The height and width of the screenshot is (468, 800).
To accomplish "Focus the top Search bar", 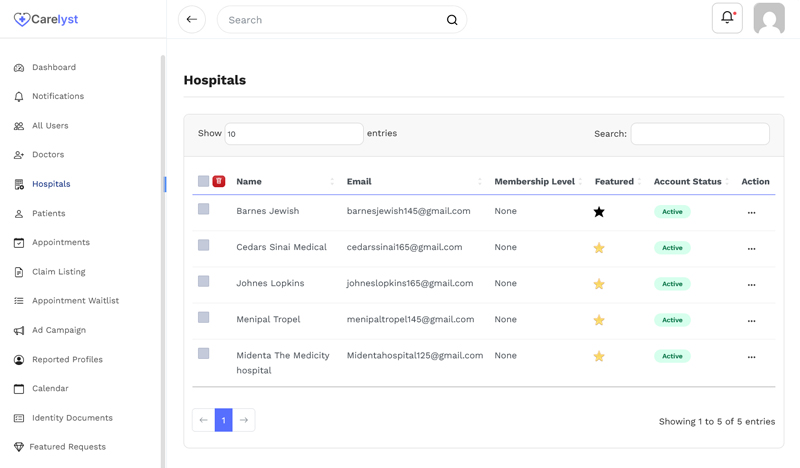I will click(x=342, y=20).
